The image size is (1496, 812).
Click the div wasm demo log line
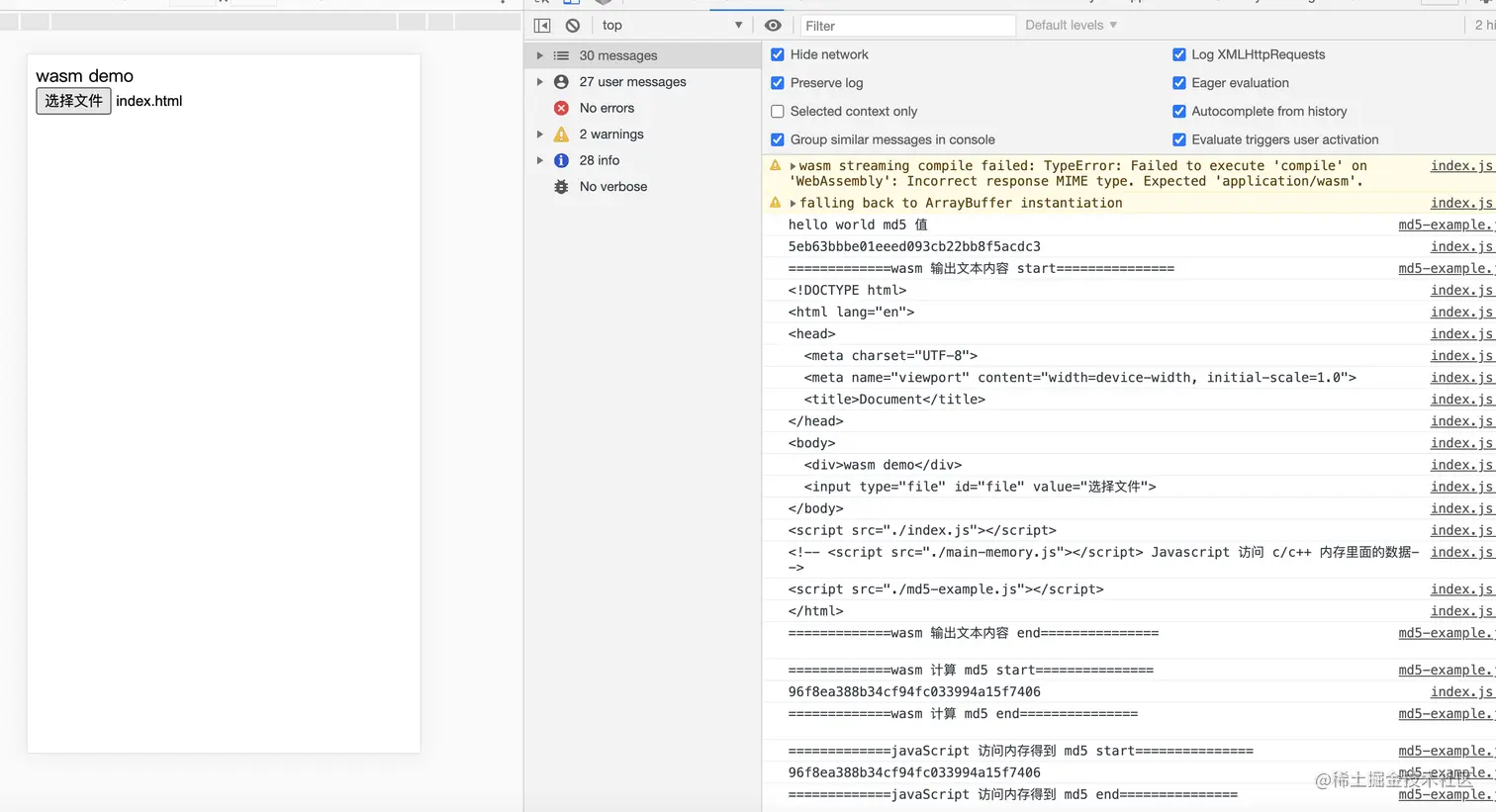pyautogui.click(x=883, y=465)
